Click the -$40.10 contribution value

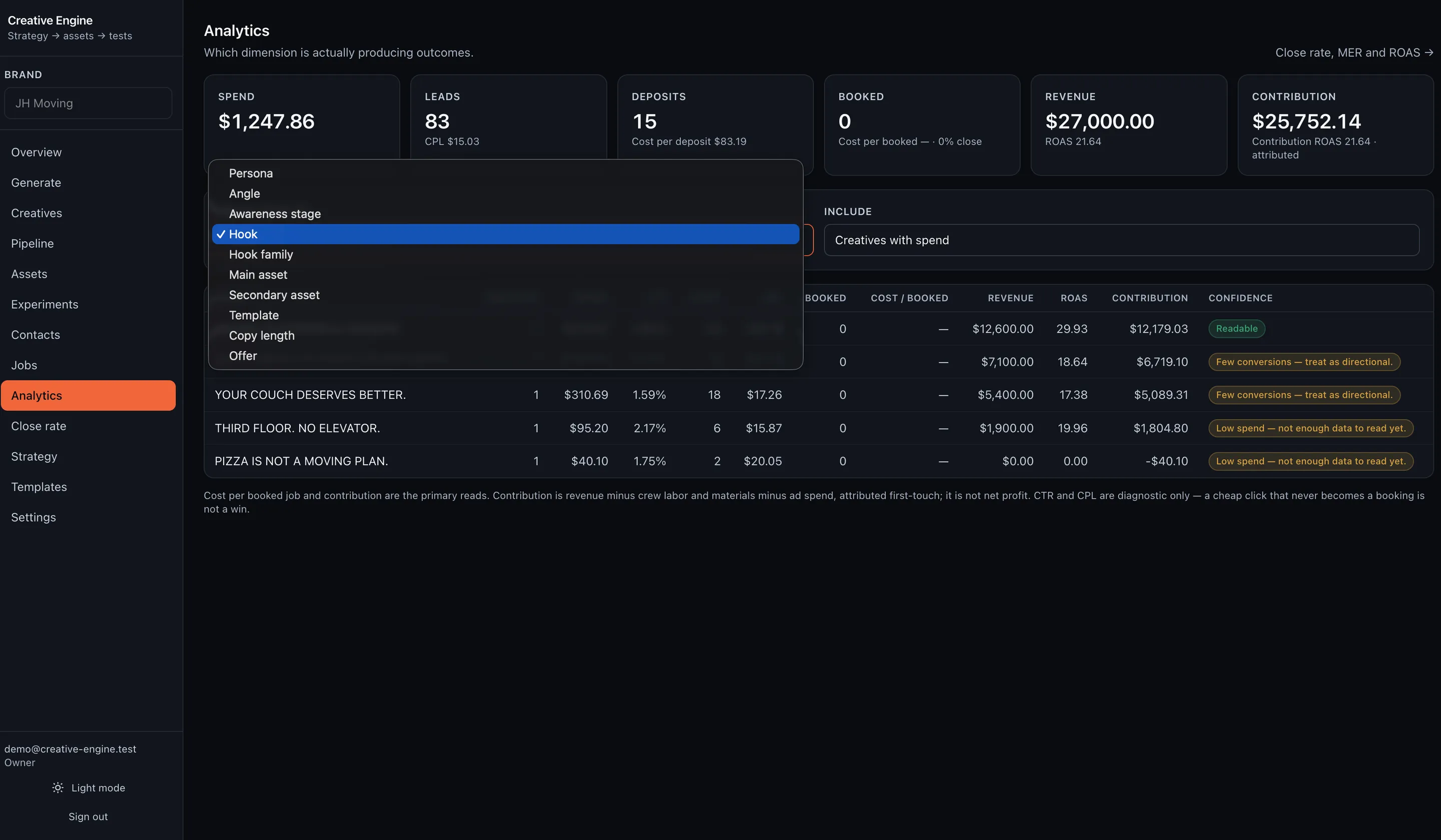coord(1166,461)
